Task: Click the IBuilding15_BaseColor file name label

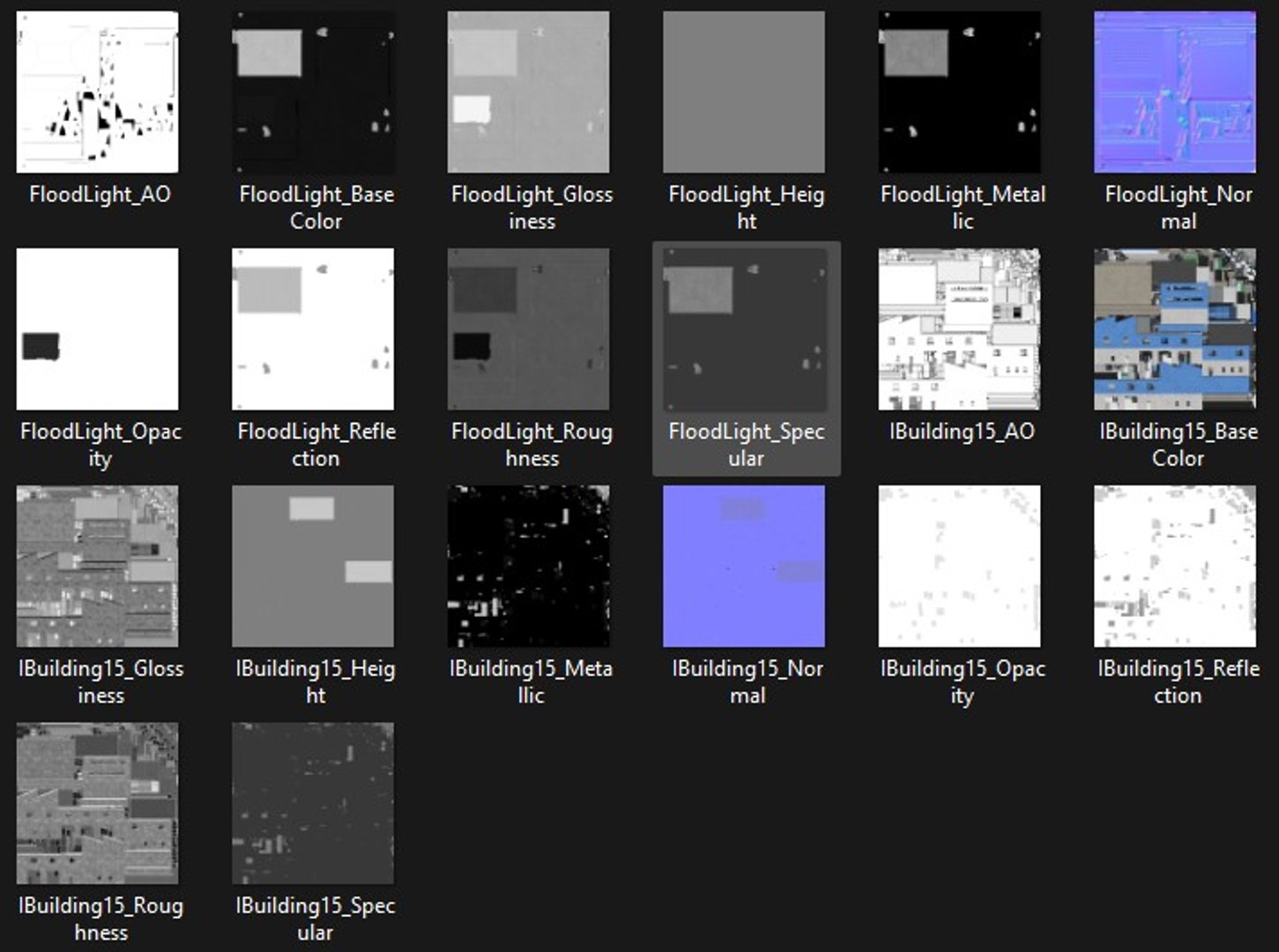Action: pos(1178,444)
